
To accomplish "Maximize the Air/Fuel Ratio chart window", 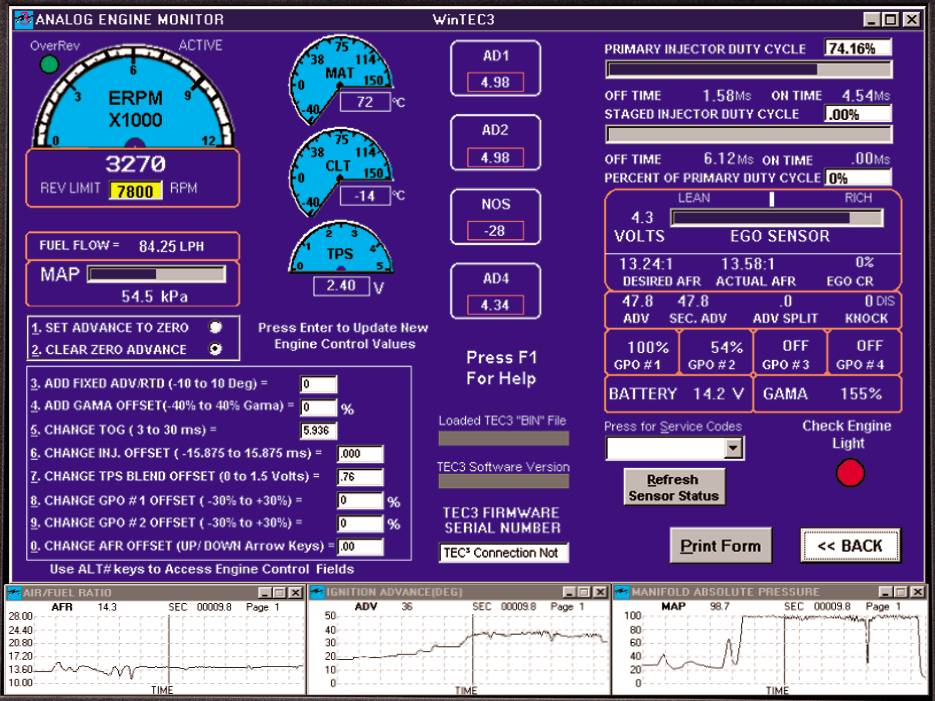I will (x=280, y=593).
